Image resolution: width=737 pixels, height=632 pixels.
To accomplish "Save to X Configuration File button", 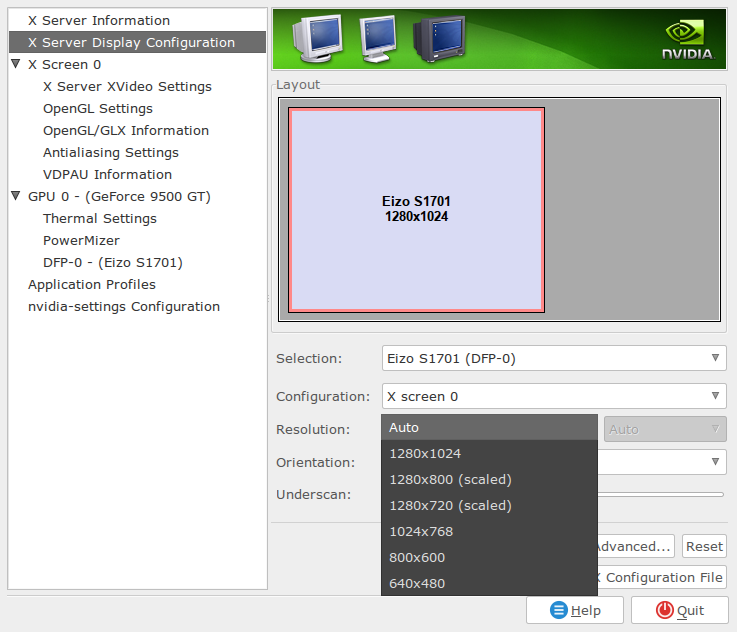I will pos(662,577).
